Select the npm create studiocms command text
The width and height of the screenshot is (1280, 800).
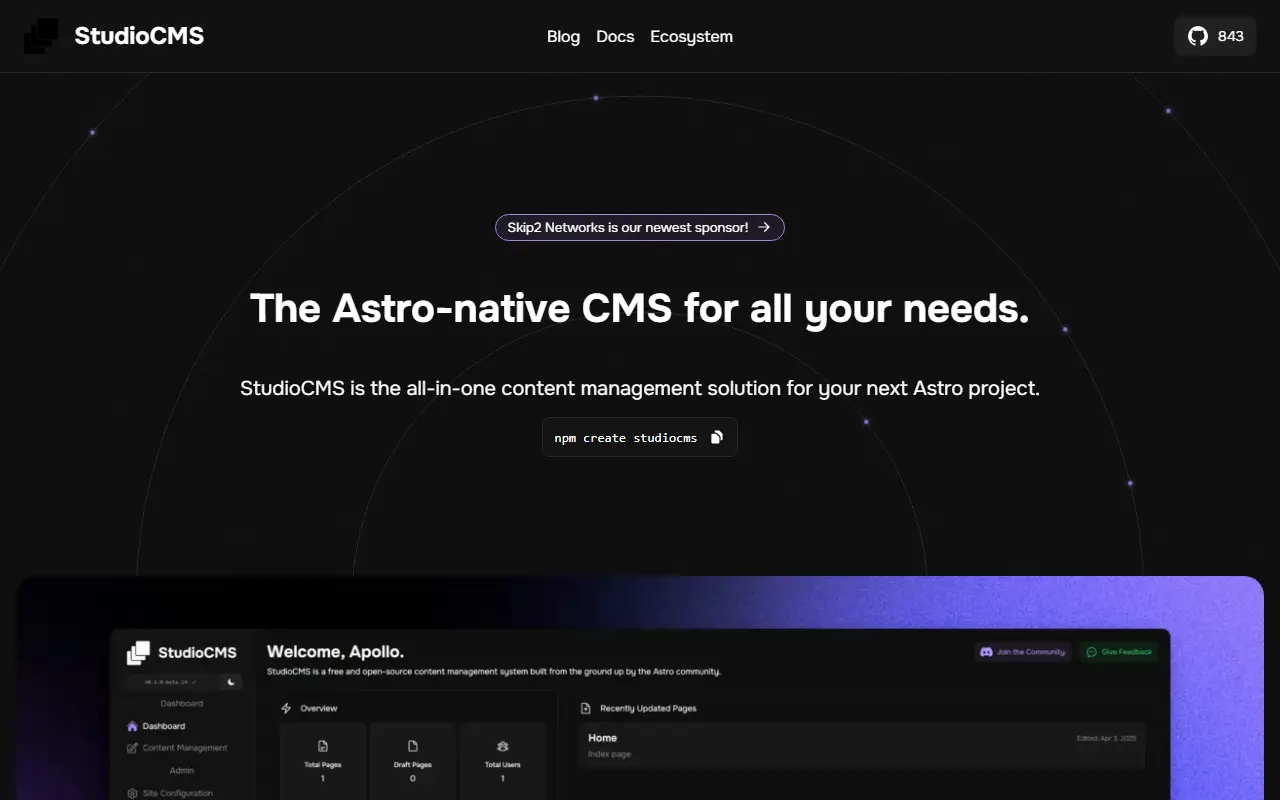click(626, 438)
